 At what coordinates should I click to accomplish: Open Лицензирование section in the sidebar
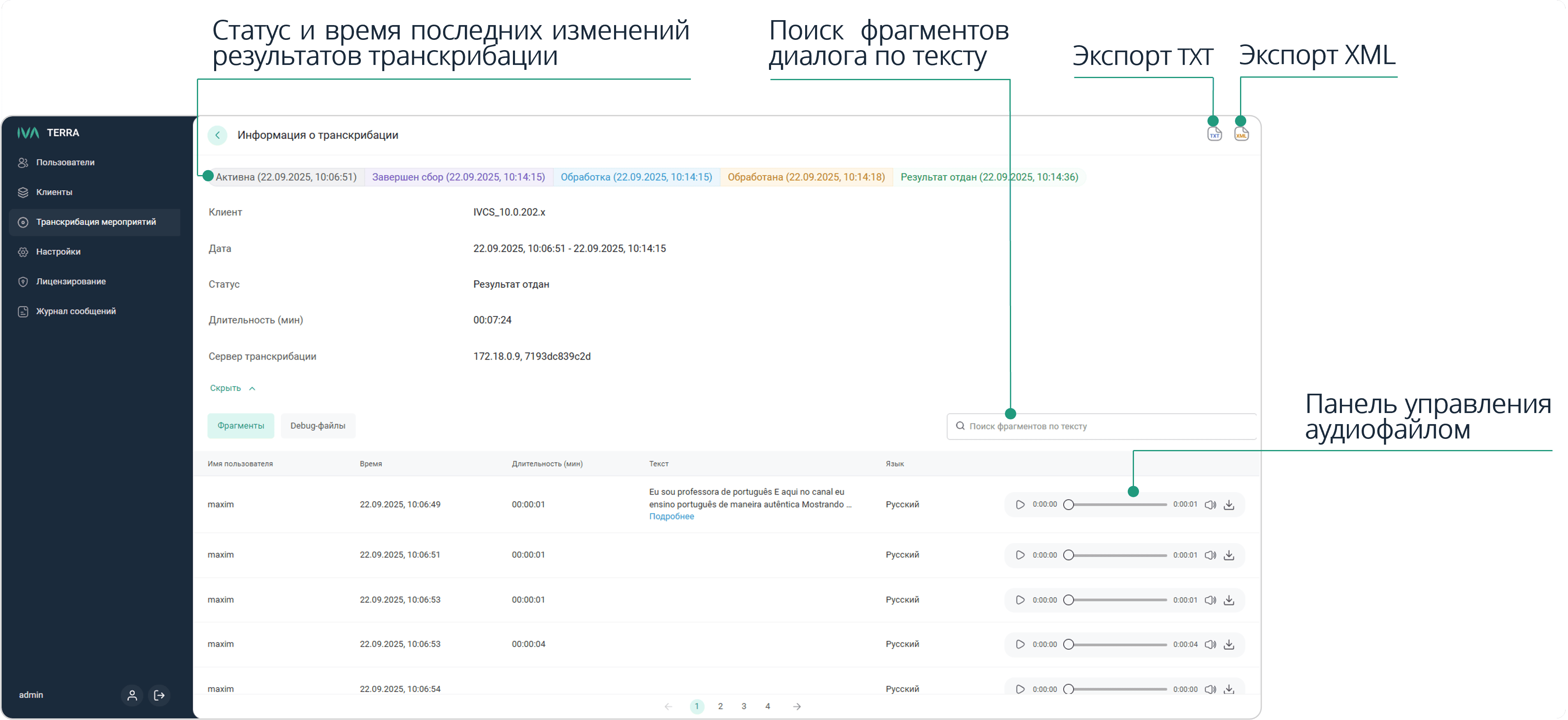pos(71,282)
